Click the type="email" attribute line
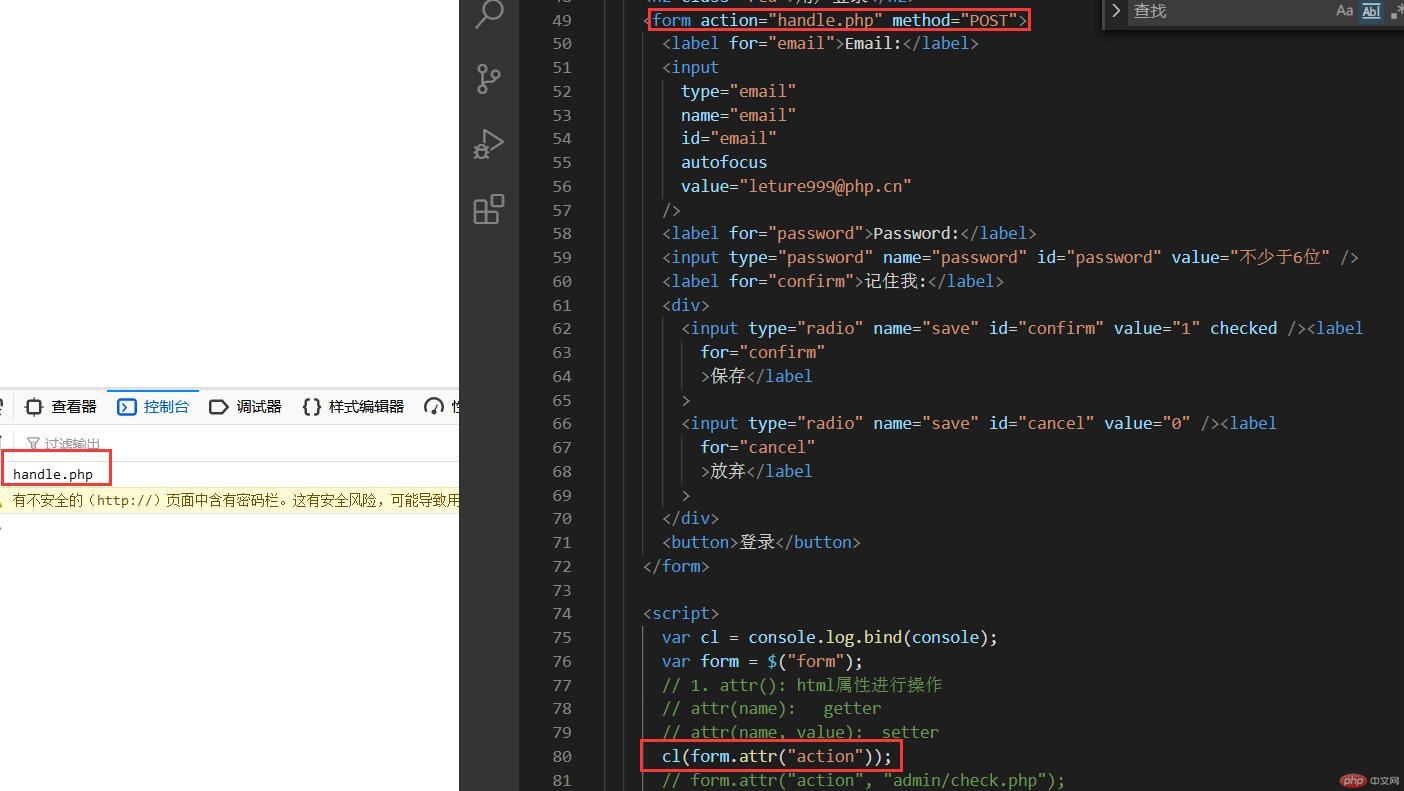 738,91
